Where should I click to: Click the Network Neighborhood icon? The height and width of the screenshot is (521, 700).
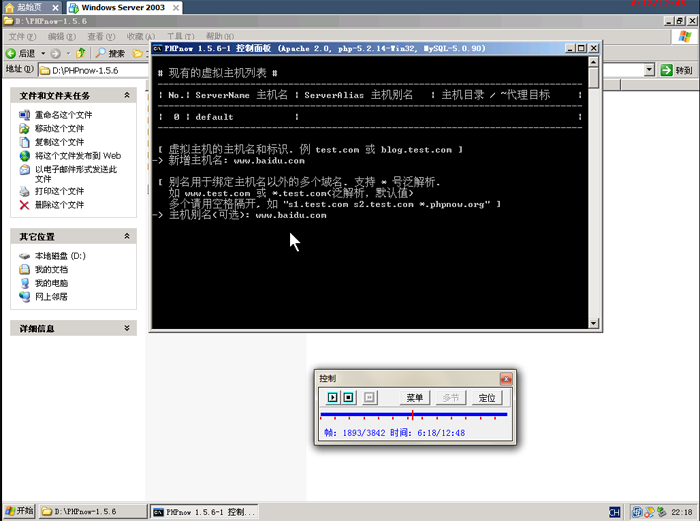coord(24,297)
